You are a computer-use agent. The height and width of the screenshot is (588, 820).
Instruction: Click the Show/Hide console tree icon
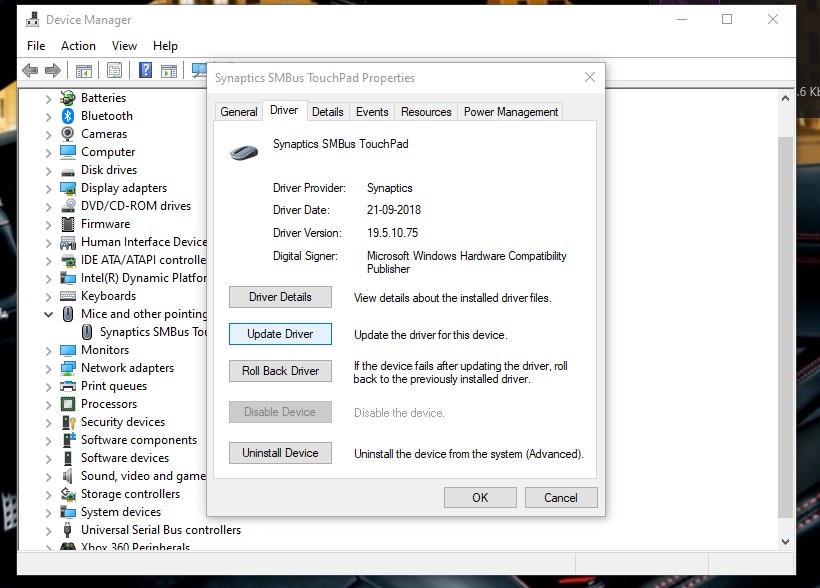[x=84, y=70]
